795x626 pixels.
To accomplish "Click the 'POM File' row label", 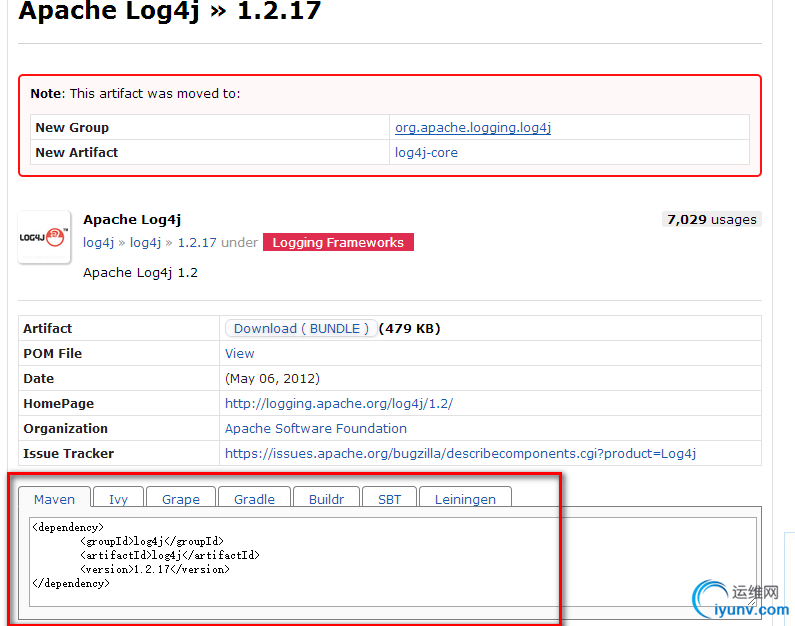I will (52, 353).
